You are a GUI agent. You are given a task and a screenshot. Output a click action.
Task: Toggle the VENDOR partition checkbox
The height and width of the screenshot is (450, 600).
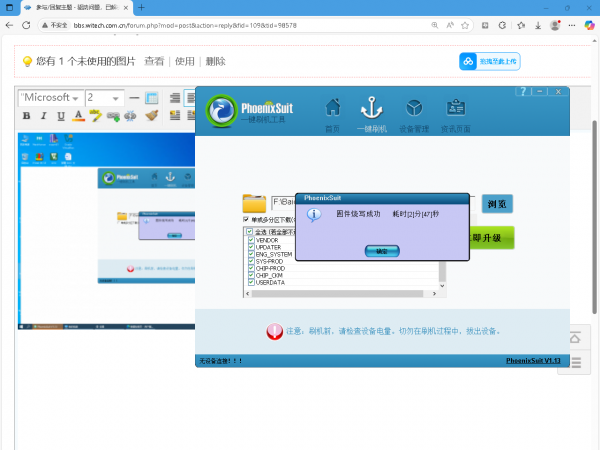point(251,240)
